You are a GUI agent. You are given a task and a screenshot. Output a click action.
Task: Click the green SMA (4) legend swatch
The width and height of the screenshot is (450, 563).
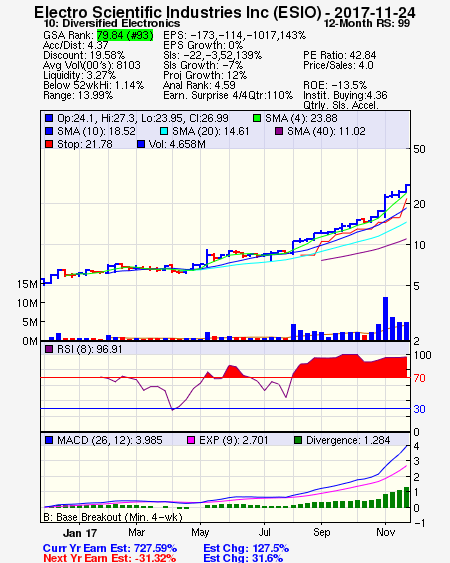tap(257, 118)
